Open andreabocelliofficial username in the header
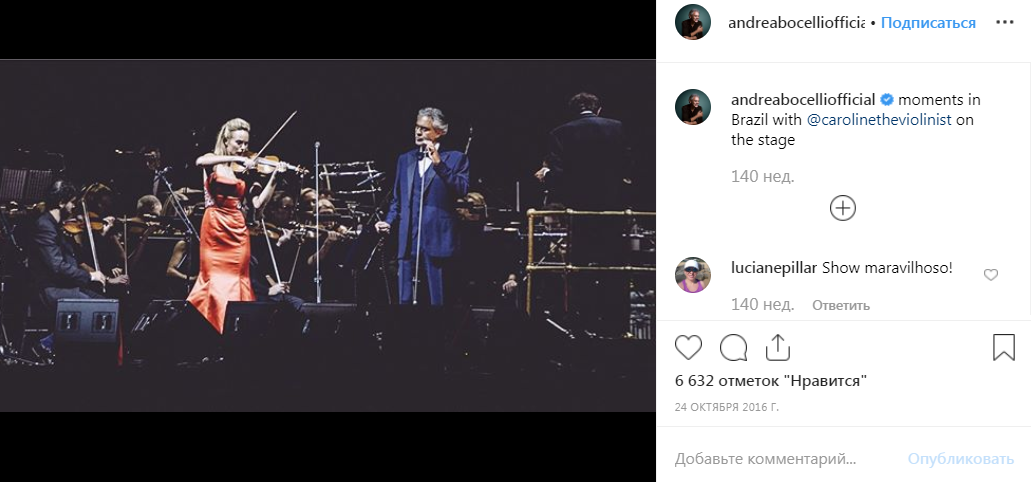 798,23
